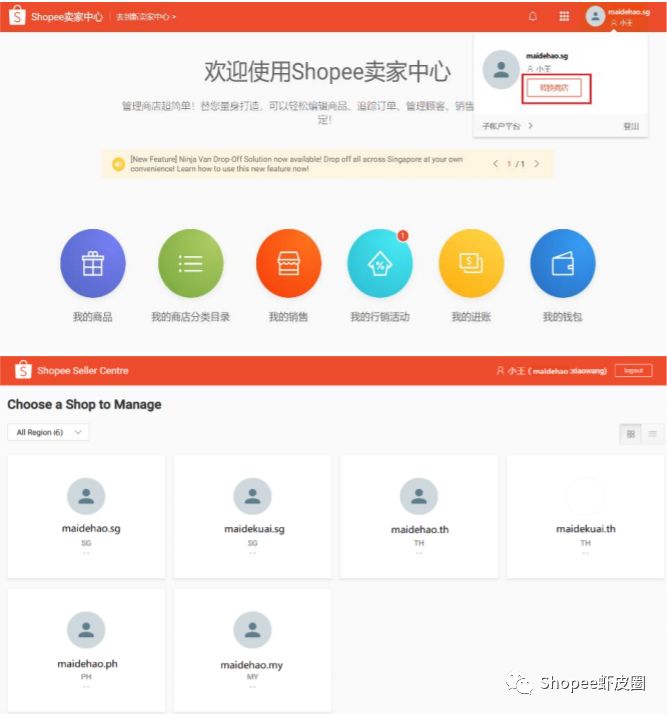Click the announcement speaker icon
Screen dimensions: 667x714
(118, 164)
